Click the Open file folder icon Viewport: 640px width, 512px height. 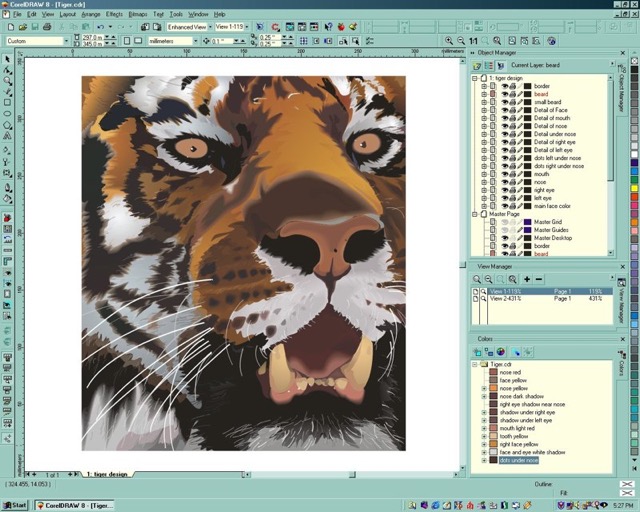click(x=23, y=27)
